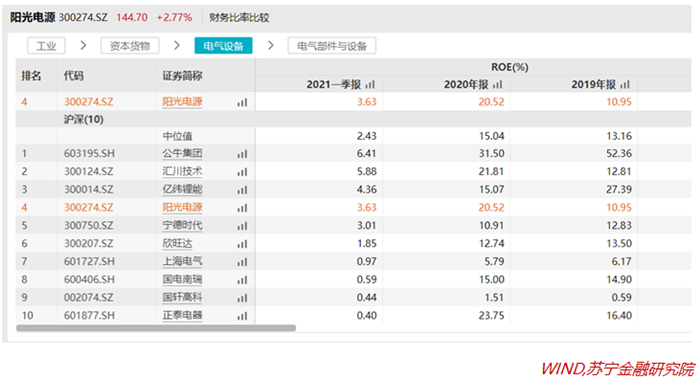Click chart icon beside 公牛集团 row

click(242, 154)
